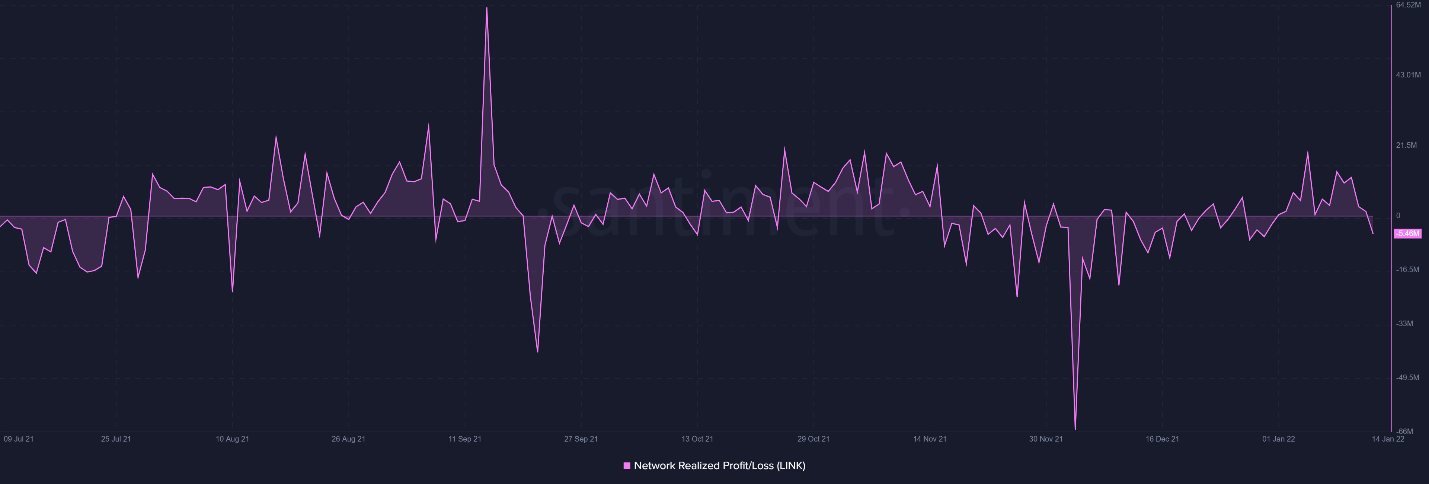Click the '30 Nov 21' date label
Screen dimensions: 1429x484
(1046, 439)
